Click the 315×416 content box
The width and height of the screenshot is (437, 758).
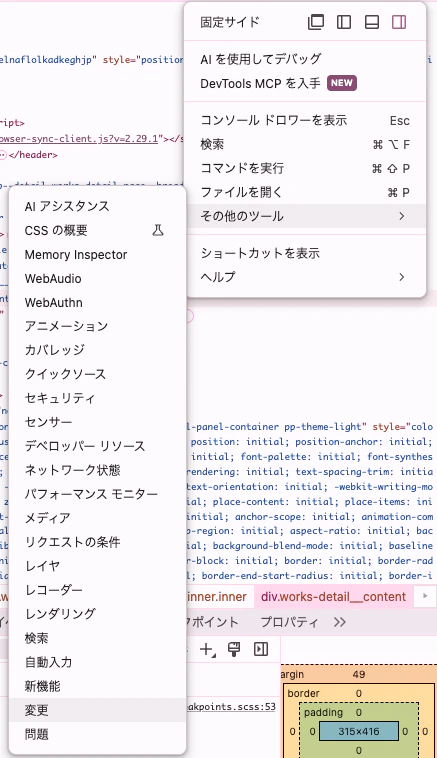point(359,731)
